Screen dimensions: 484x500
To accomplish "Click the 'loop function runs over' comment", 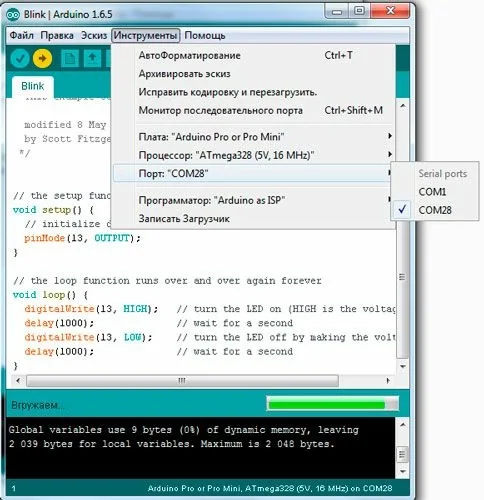I will click(167, 281).
